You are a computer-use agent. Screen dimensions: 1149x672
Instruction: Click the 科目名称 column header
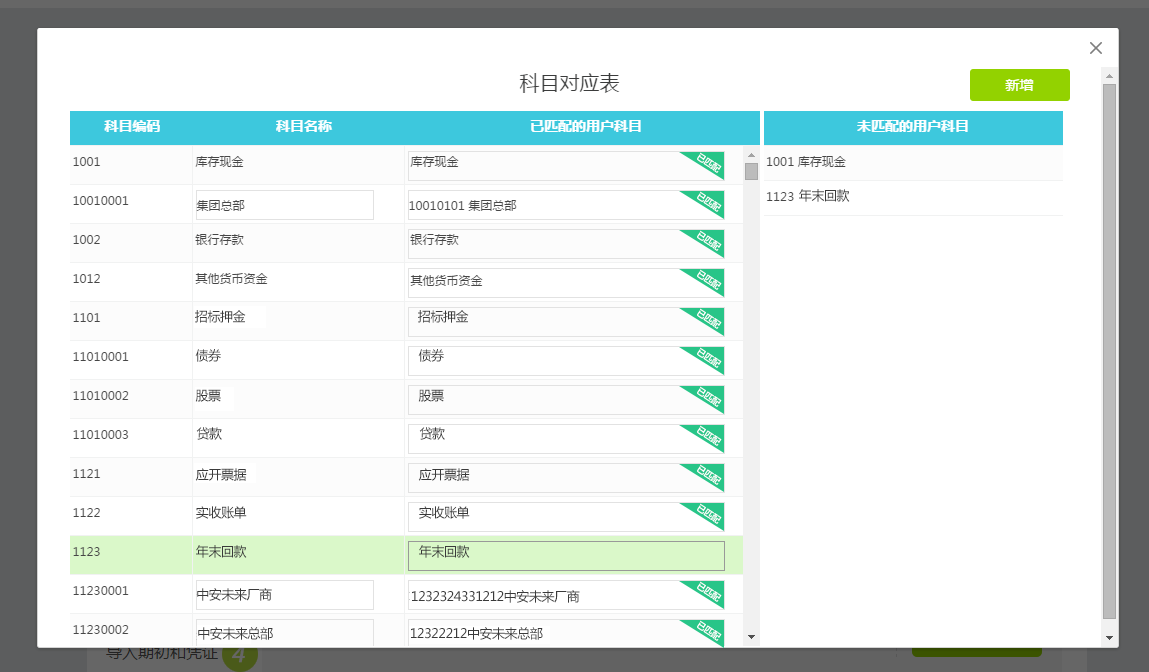coord(303,127)
